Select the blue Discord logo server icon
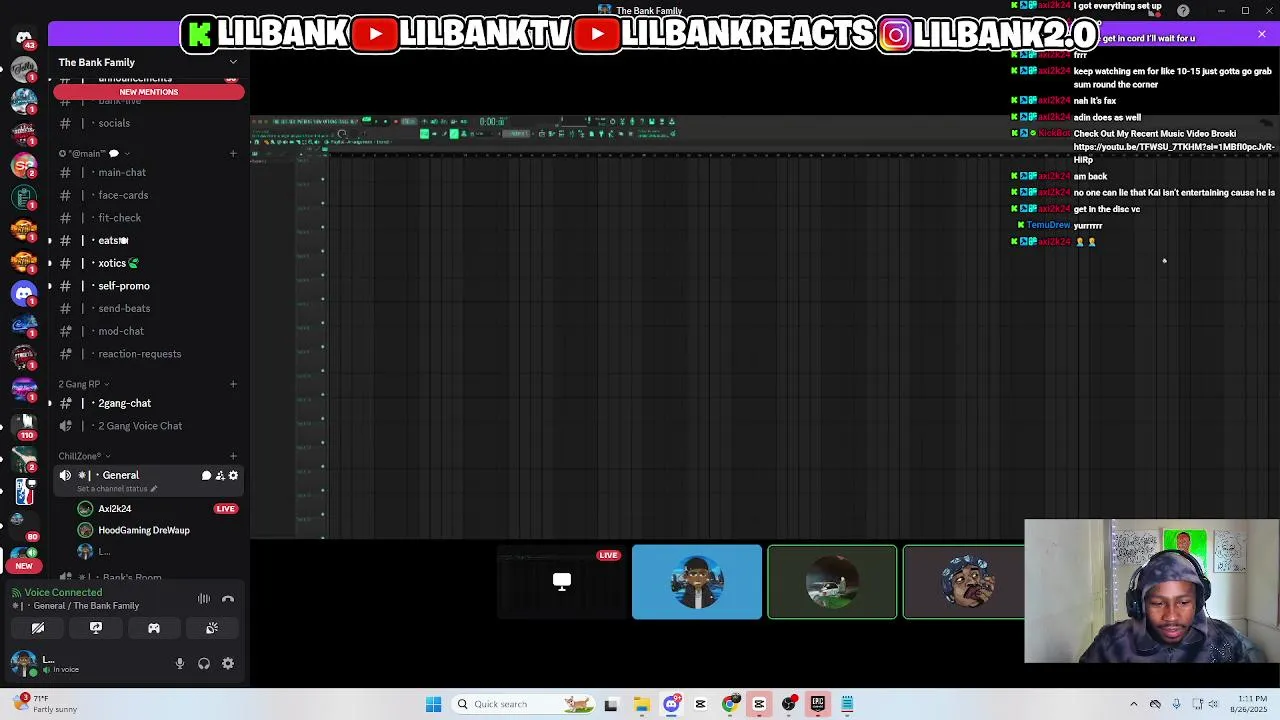 24,294
